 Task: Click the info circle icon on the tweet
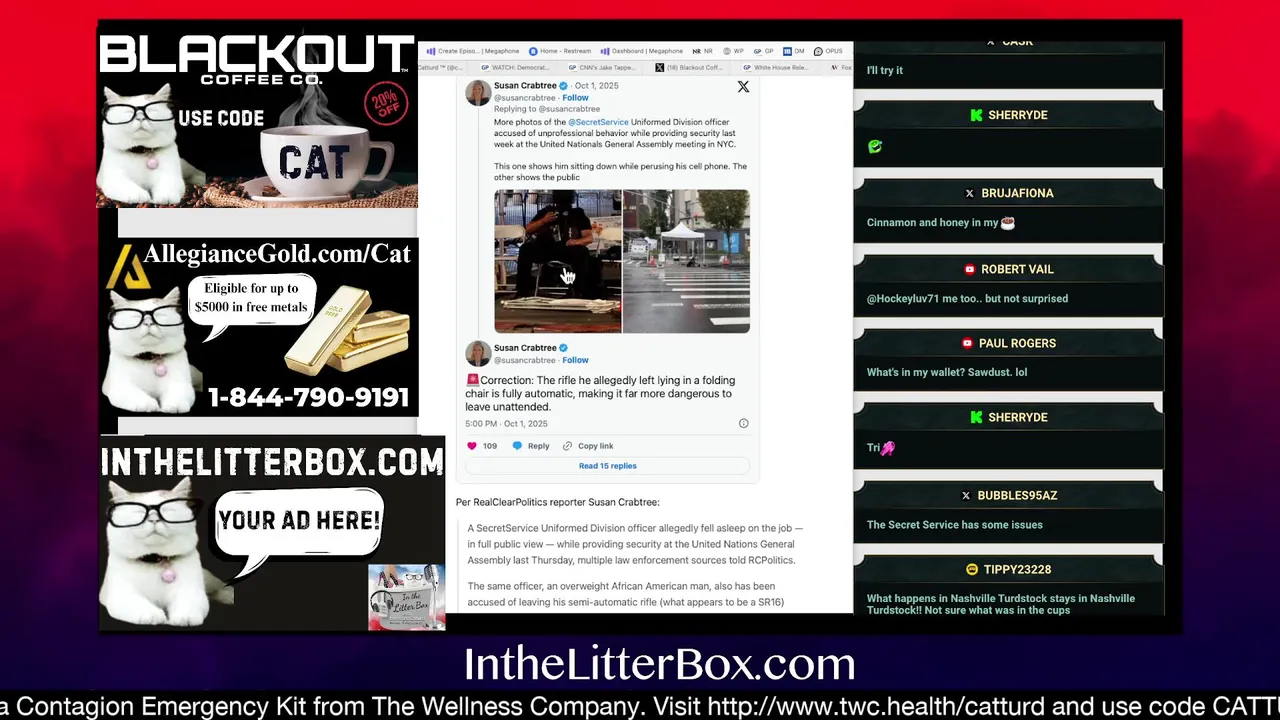click(743, 423)
